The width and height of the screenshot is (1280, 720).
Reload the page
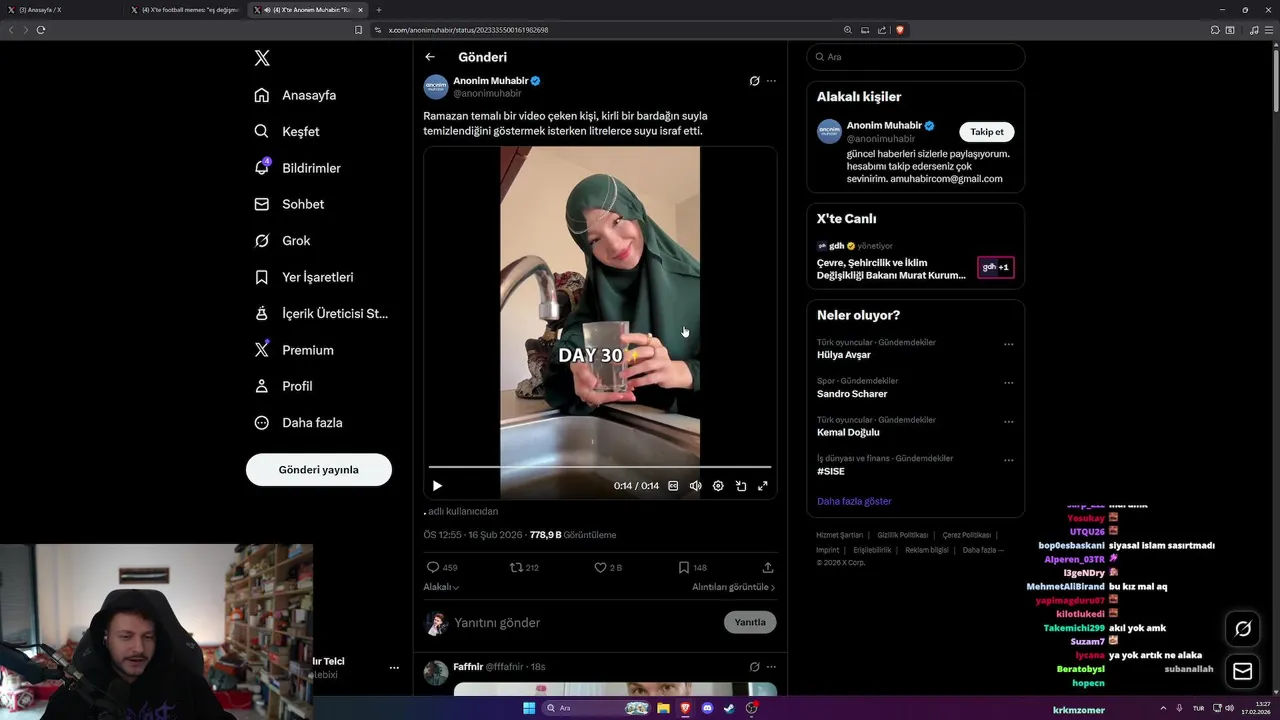click(x=41, y=30)
